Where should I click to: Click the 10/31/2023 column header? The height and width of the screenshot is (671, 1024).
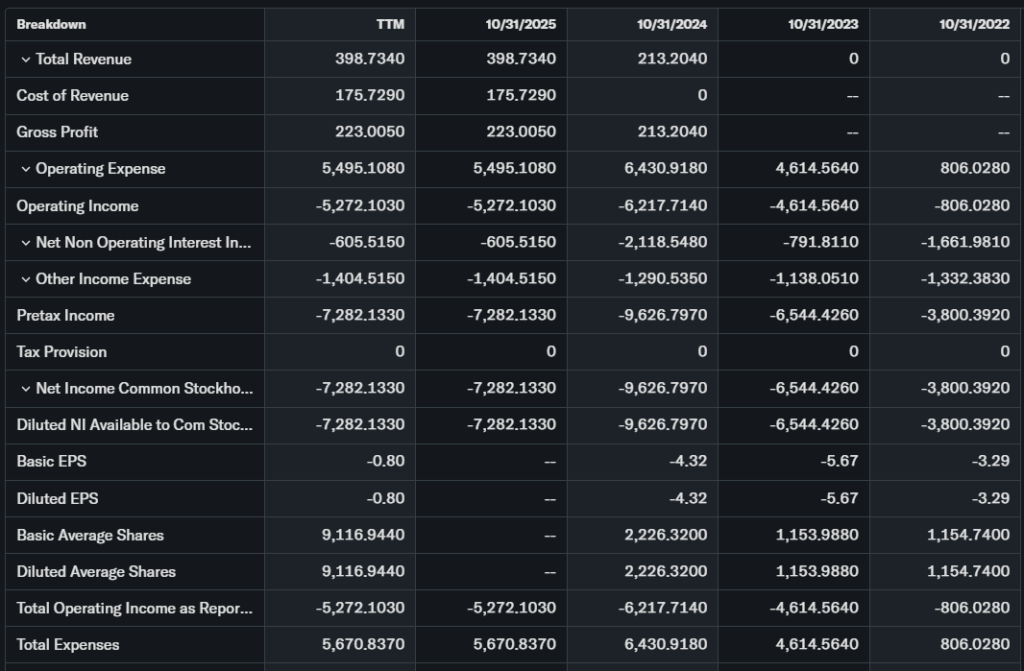point(823,25)
